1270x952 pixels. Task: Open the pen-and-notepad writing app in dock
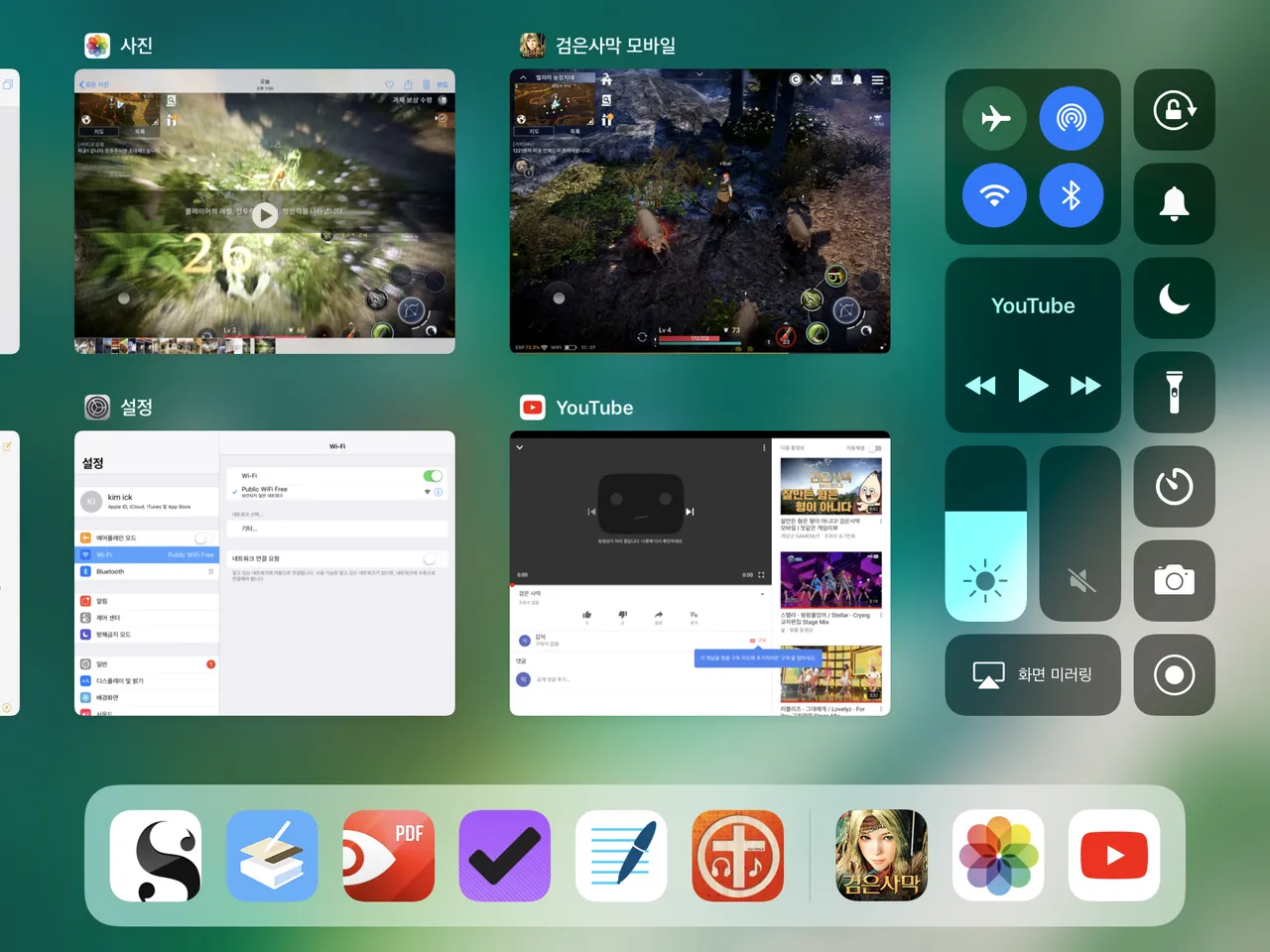tap(621, 856)
